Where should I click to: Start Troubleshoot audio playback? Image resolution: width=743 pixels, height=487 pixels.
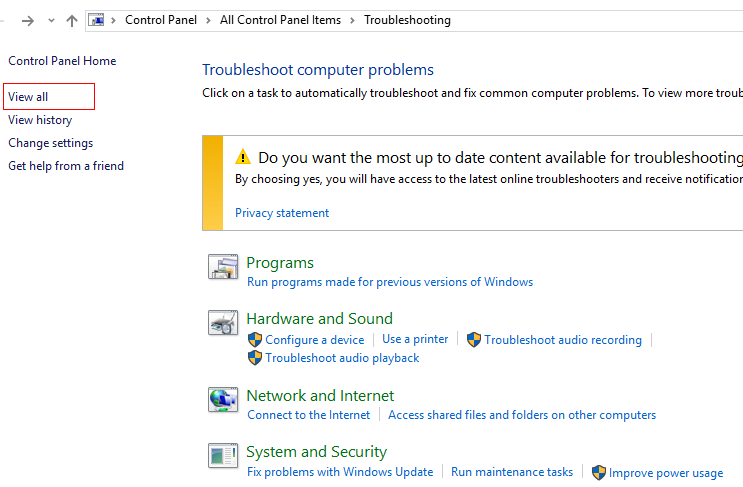342,358
